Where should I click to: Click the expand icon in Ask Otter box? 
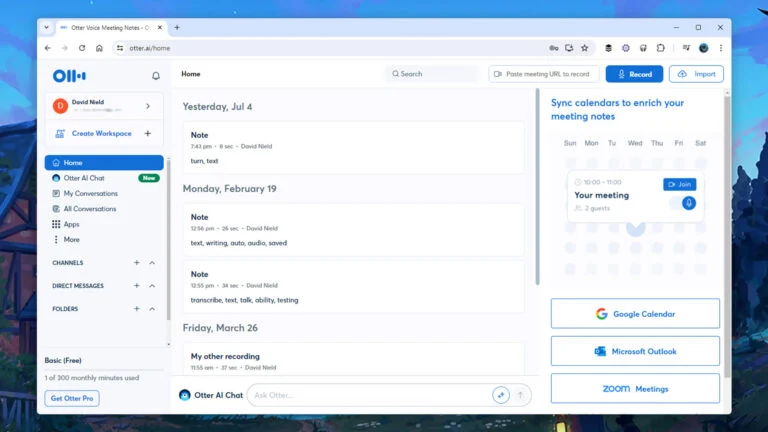[x=501, y=395]
